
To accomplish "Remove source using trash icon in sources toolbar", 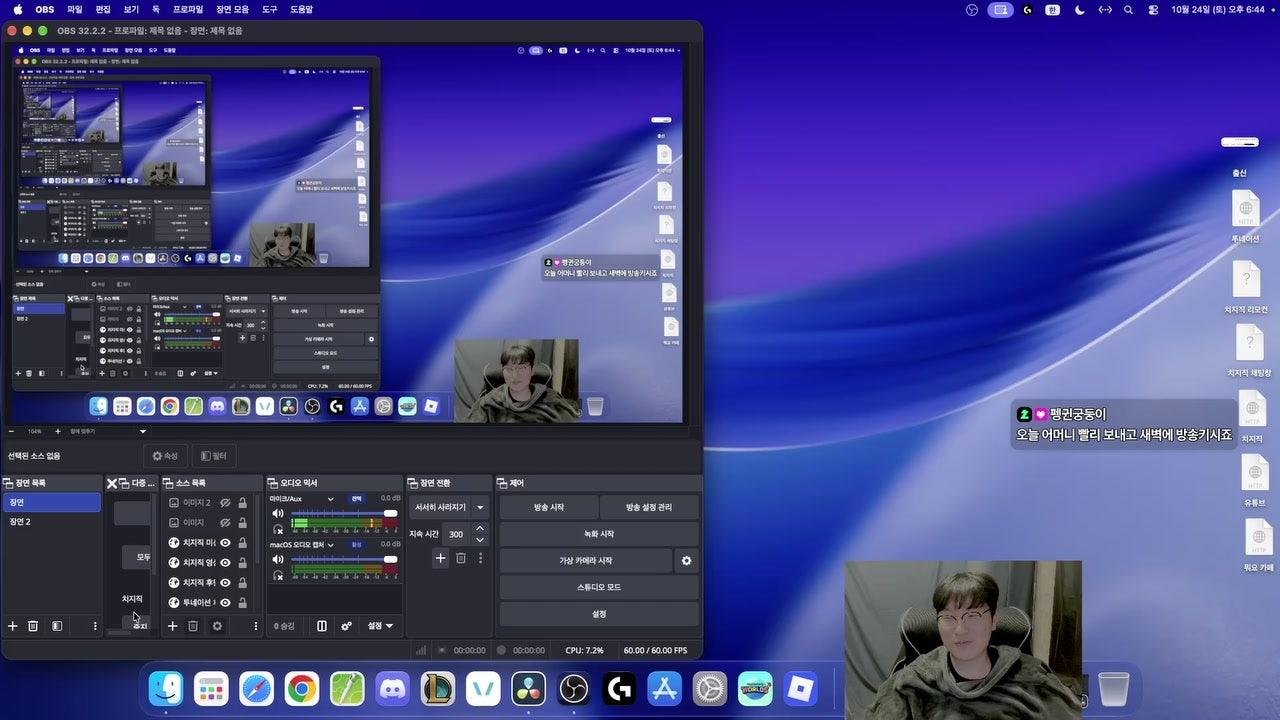I will click(x=193, y=626).
